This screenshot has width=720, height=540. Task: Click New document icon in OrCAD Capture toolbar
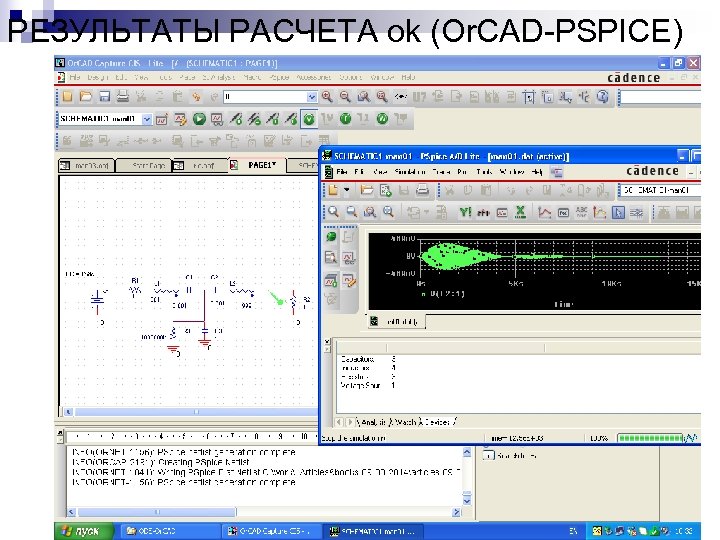[x=68, y=96]
